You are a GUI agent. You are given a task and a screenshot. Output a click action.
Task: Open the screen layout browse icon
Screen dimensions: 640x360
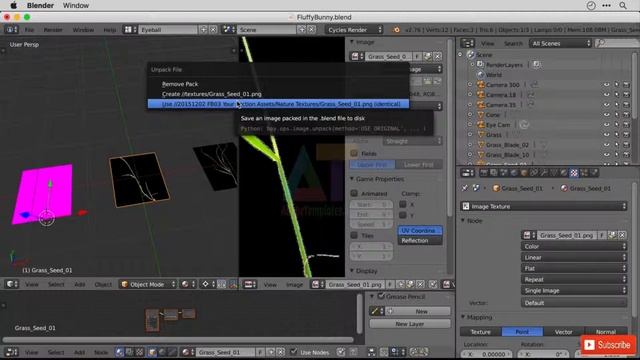(x=130, y=30)
